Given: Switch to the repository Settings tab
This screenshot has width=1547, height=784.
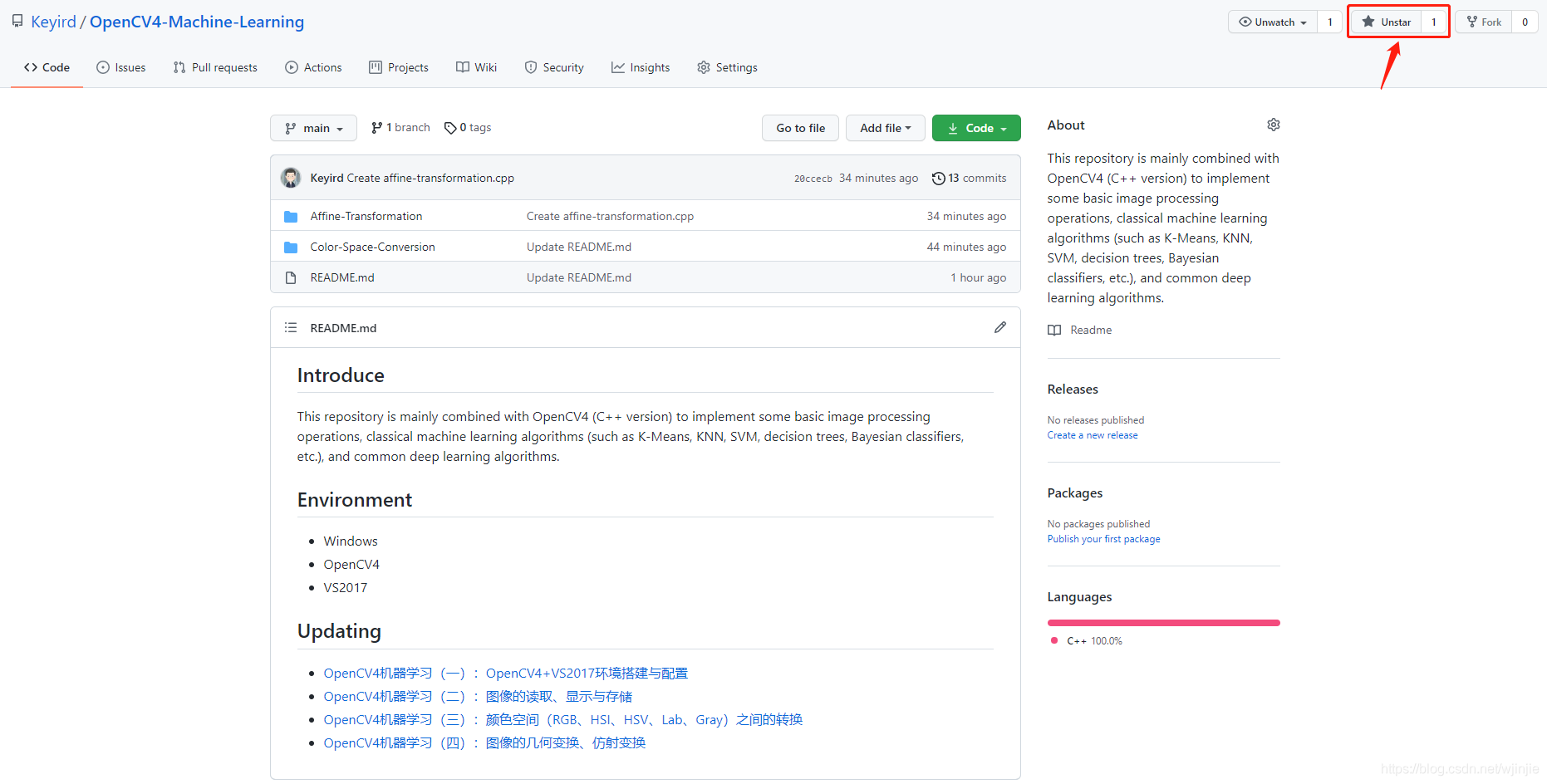Looking at the screenshot, I should pyautogui.click(x=727, y=67).
